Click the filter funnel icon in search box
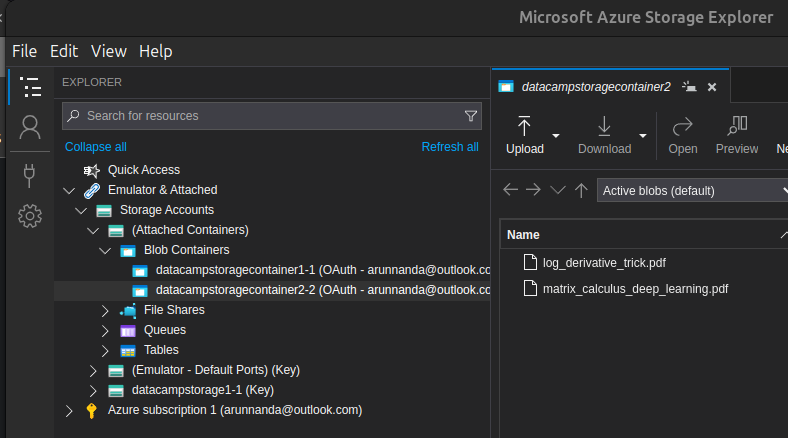The height and width of the screenshot is (438, 788). 470,116
